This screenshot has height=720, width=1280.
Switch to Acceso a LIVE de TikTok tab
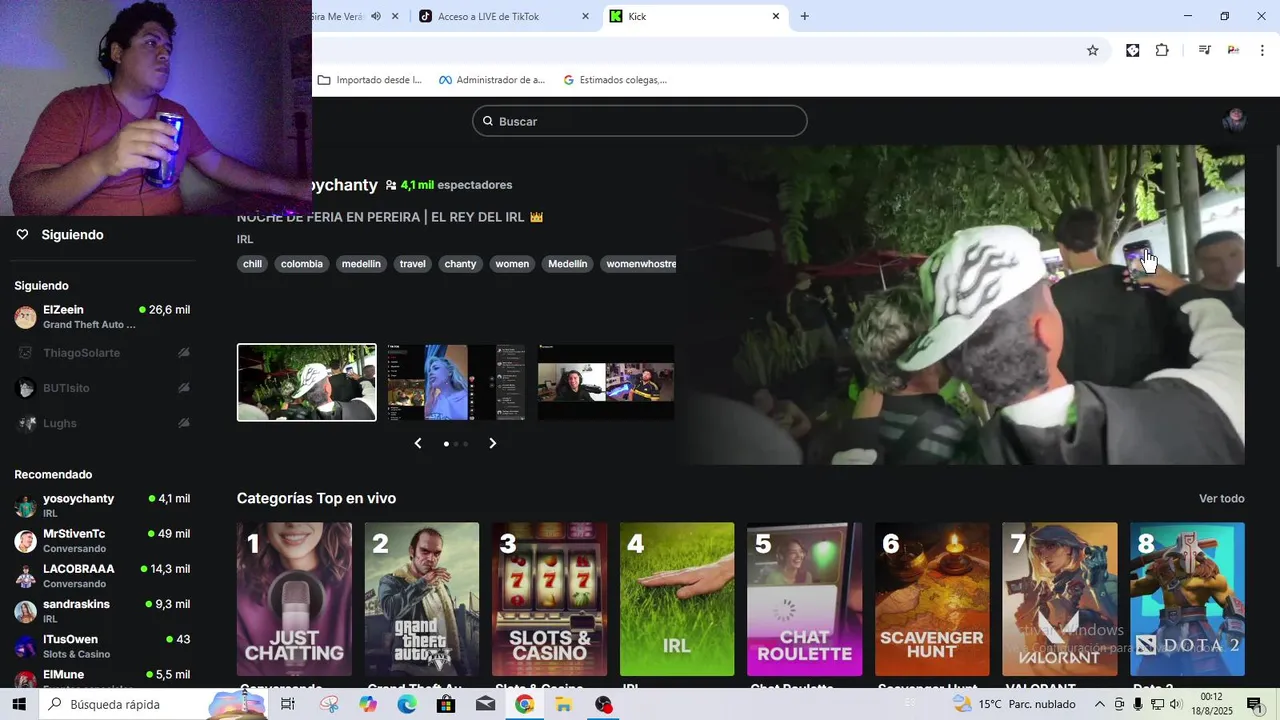tap(488, 16)
